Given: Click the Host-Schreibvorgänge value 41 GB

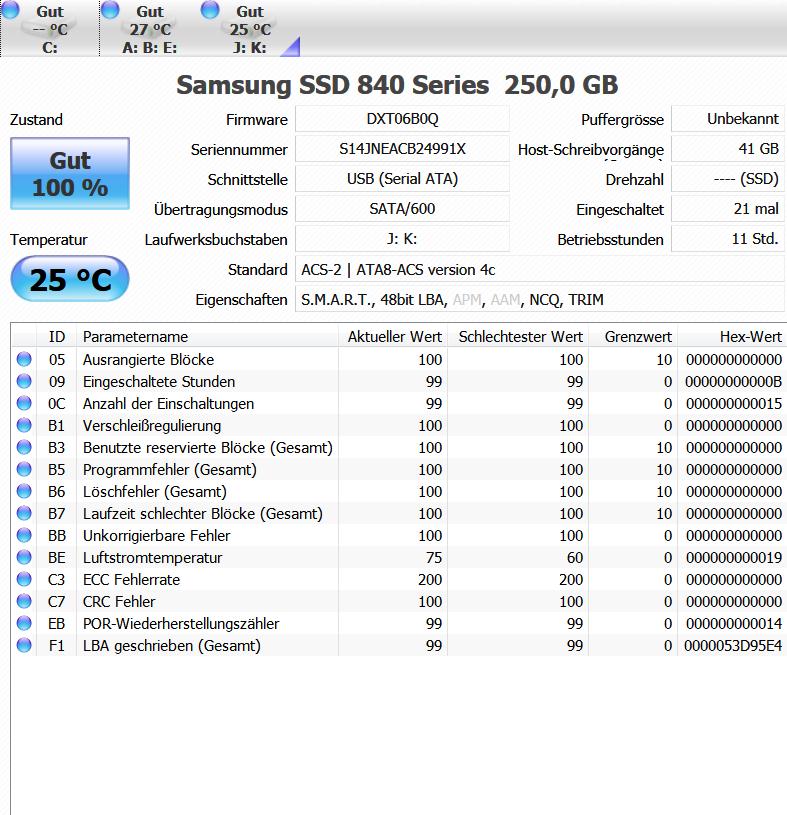Looking at the screenshot, I should click(x=728, y=149).
